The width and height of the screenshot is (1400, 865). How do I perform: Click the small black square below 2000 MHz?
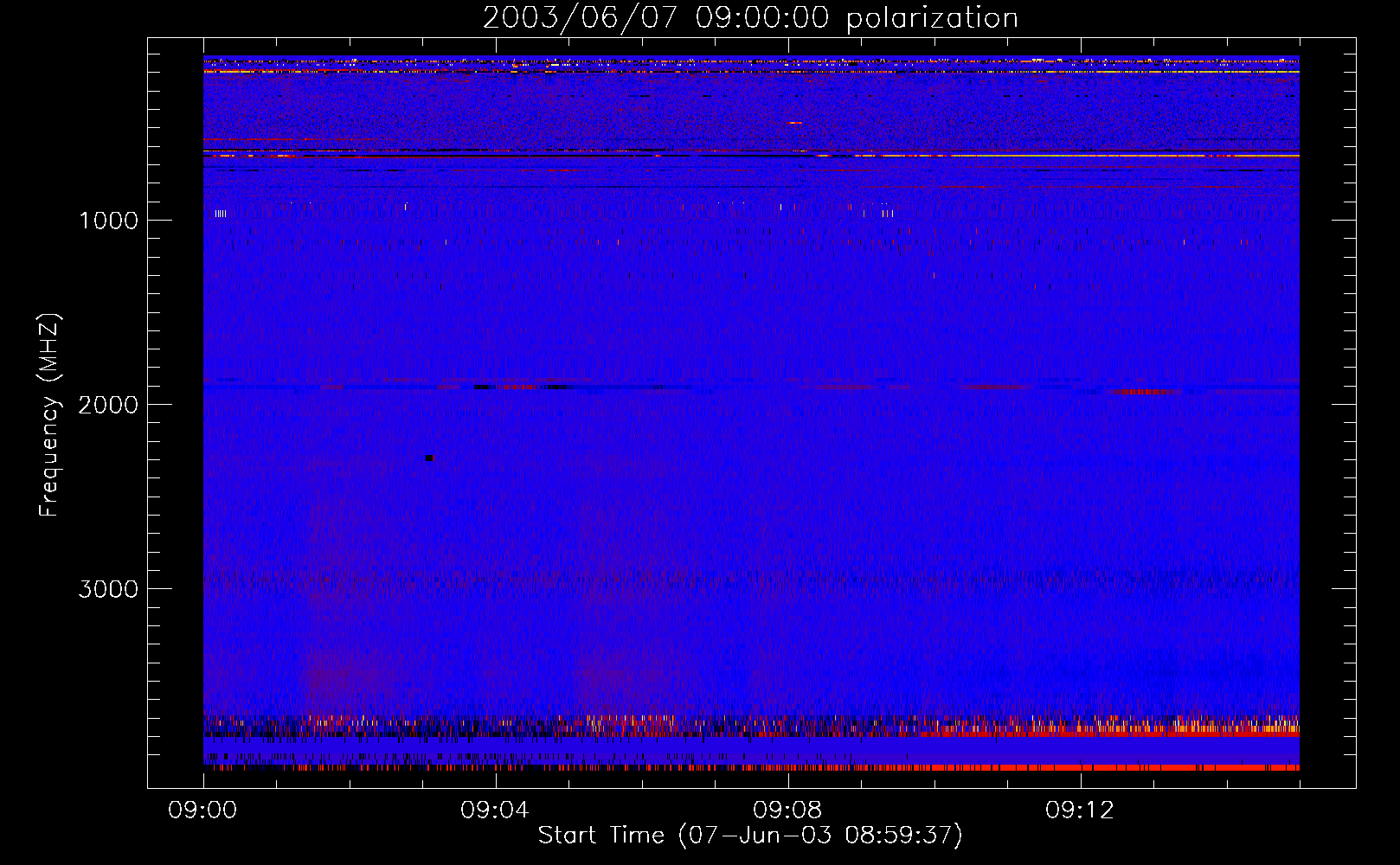coord(429,458)
